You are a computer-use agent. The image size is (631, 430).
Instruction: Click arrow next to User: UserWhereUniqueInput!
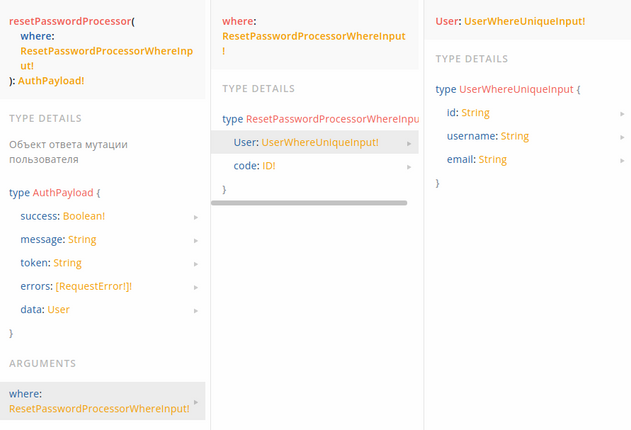pyautogui.click(x=409, y=144)
